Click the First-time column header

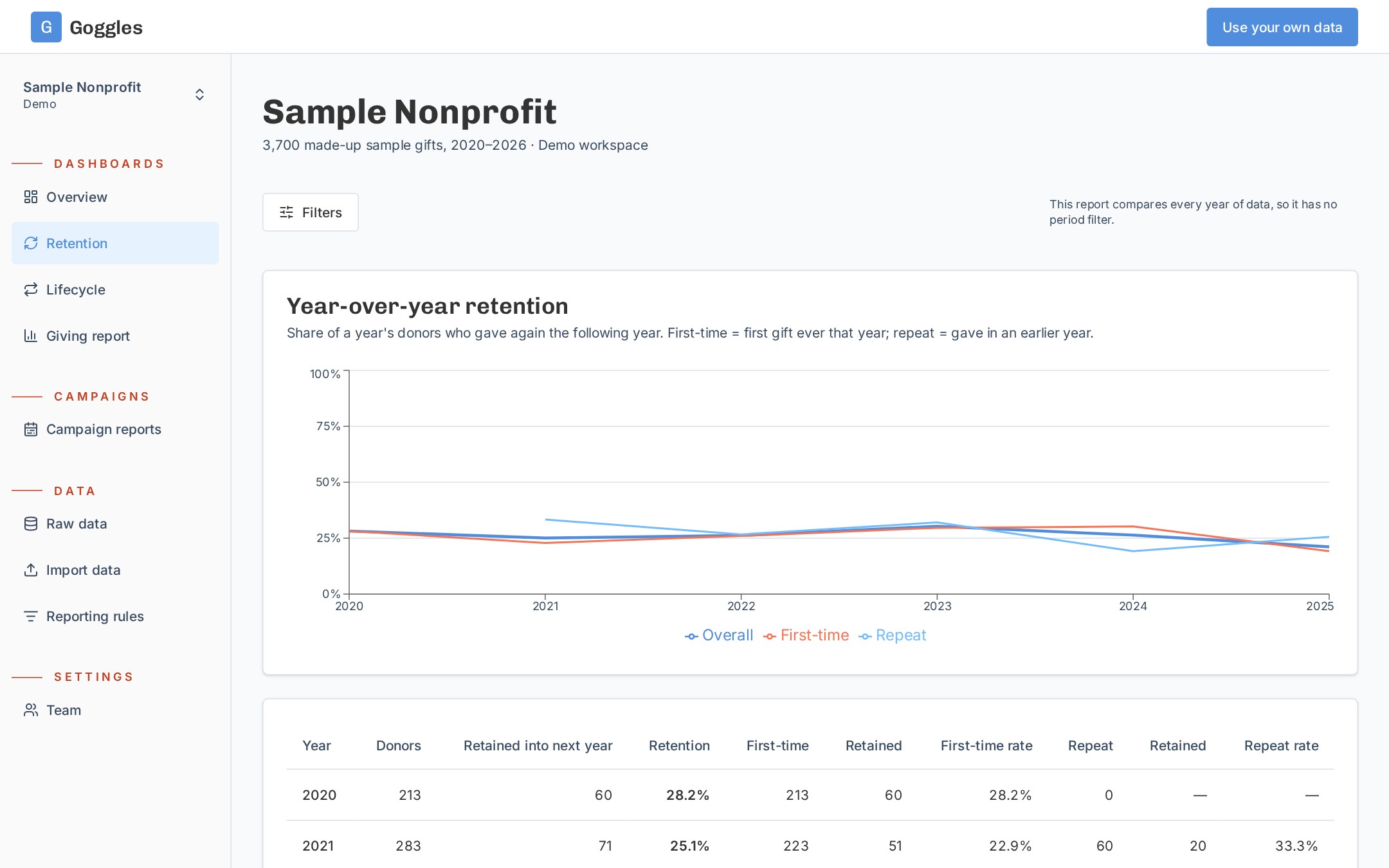click(x=777, y=745)
